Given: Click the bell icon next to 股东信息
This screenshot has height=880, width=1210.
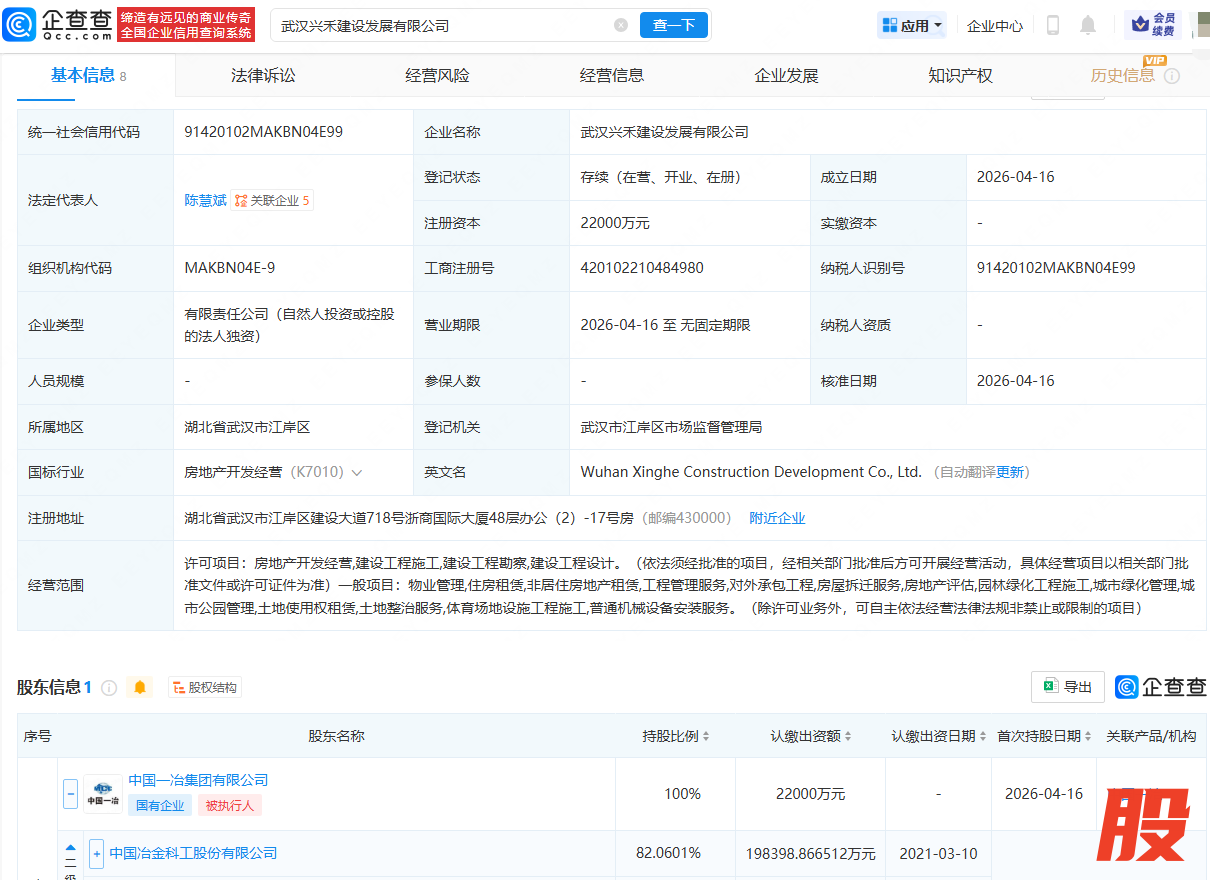Looking at the screenshot, I should point(140,687).
